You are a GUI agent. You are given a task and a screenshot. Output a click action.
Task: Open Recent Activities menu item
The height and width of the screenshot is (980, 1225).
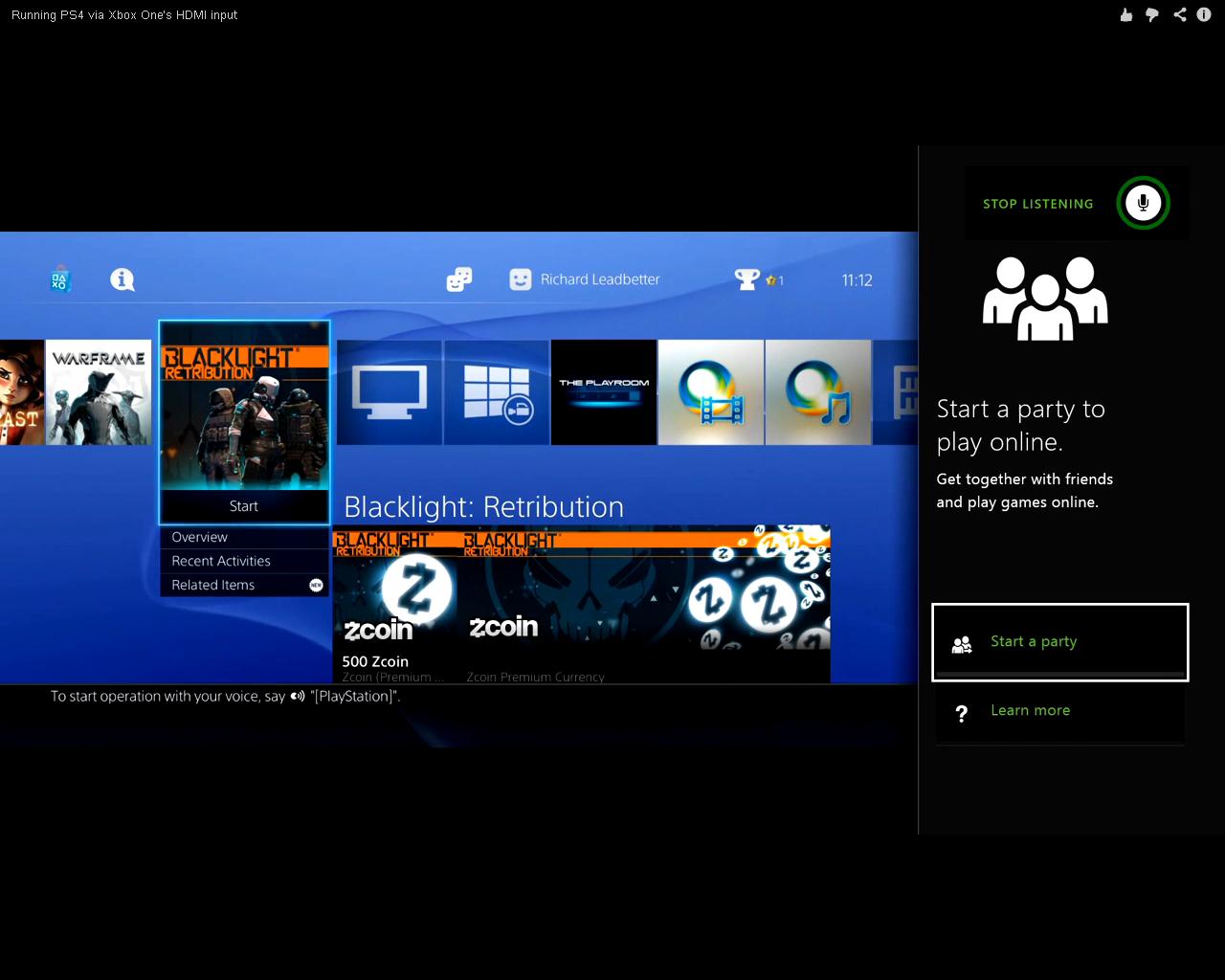(221, 561)
